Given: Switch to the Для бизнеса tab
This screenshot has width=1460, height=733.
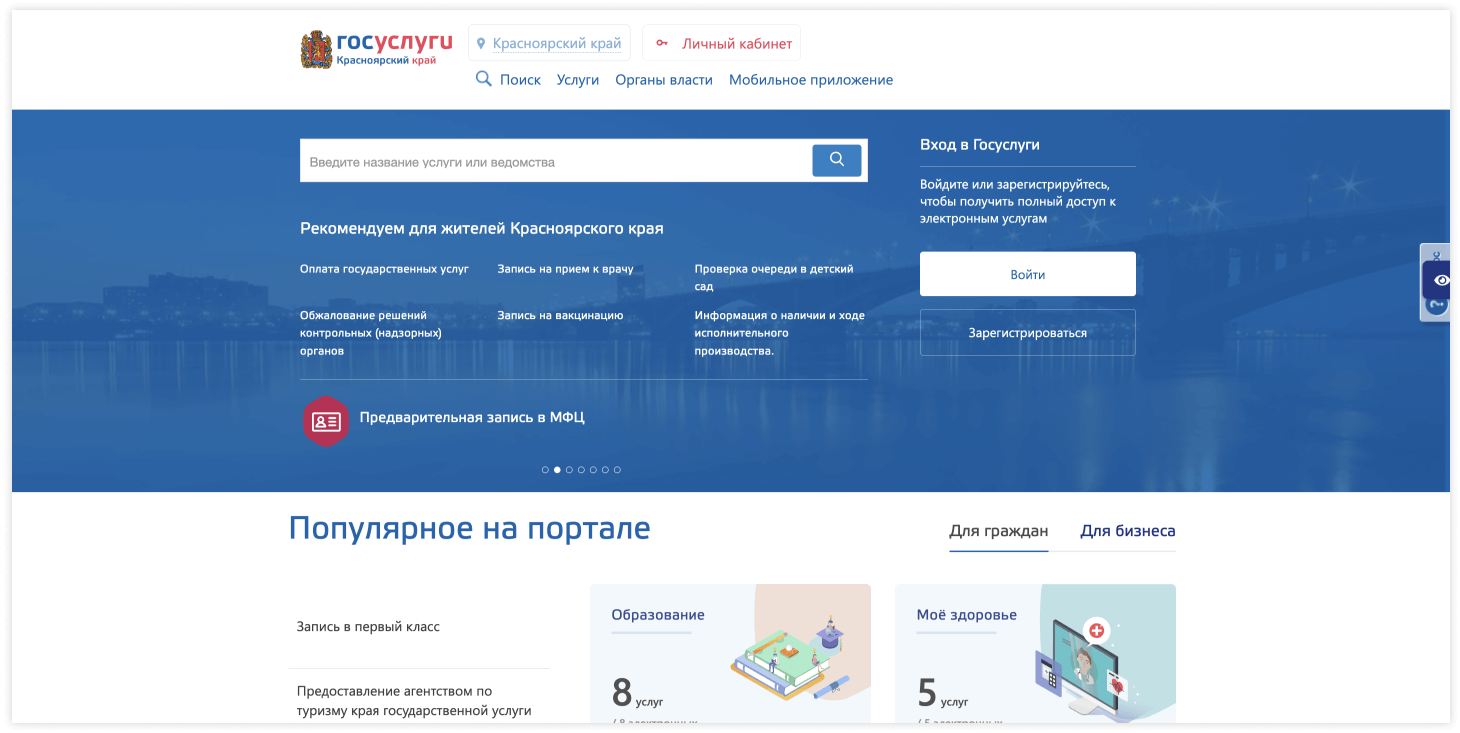Looking at the screenshot, I should click(1127, 531).
